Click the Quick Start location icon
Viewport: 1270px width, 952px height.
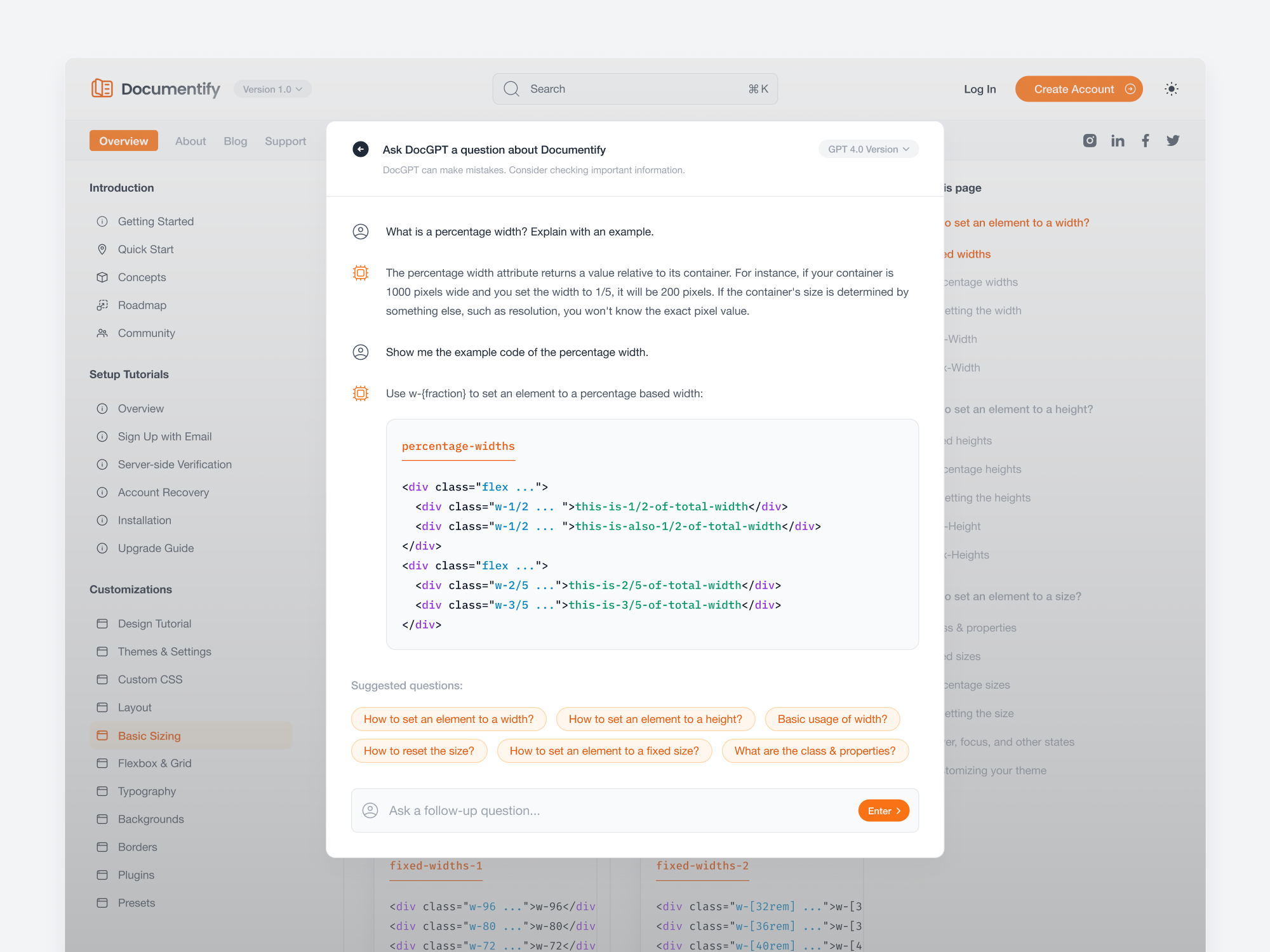(x=102, y=249)
